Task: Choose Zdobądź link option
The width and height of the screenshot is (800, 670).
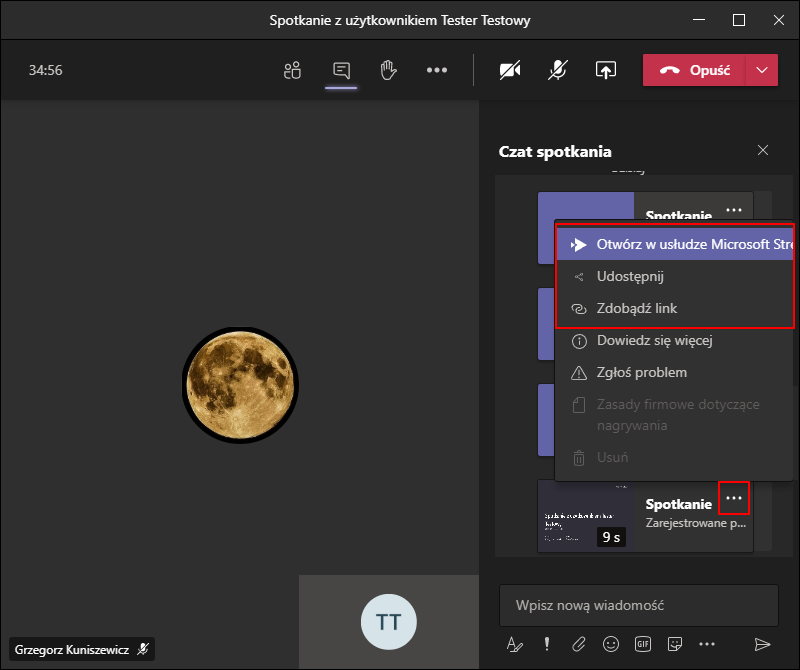Action: pyautogui.click(x=674, y=309)
